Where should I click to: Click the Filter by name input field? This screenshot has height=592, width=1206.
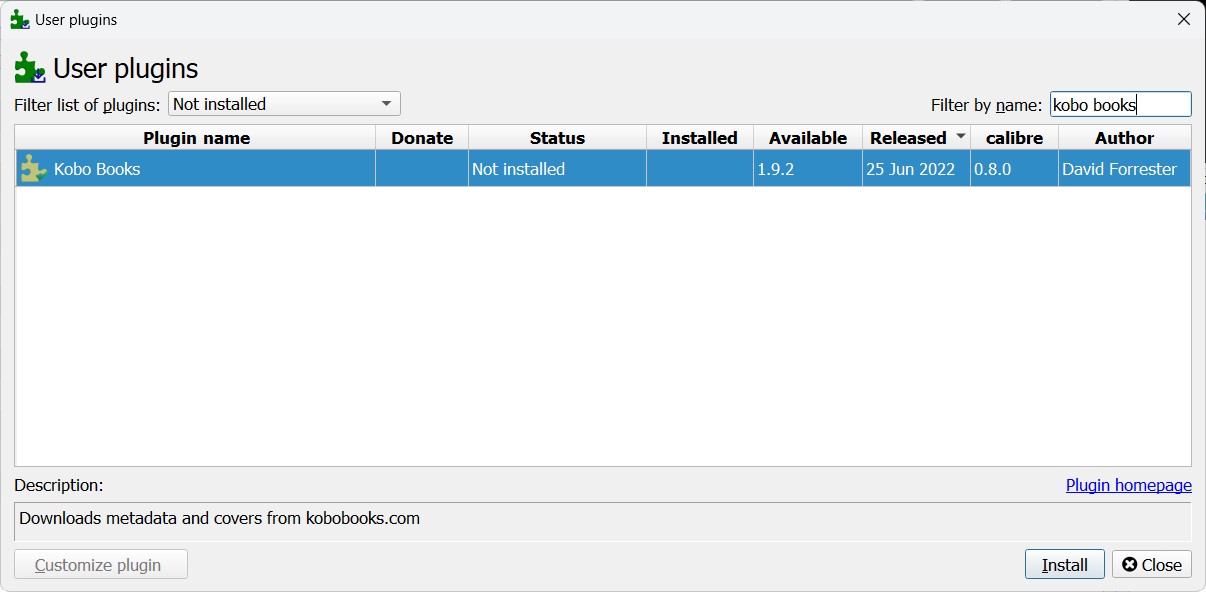coord(1120,104)
